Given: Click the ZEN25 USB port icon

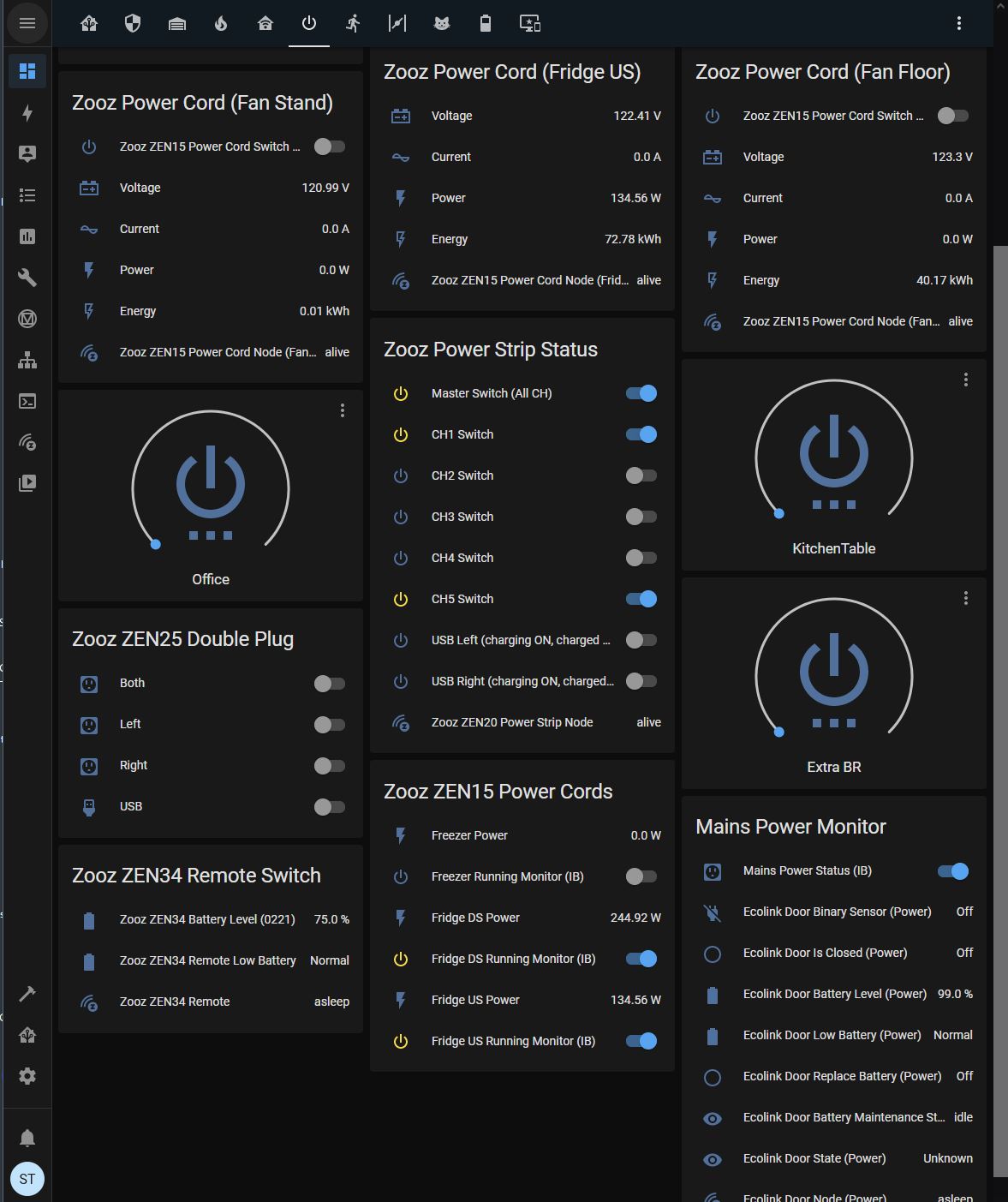Looking at the screenshot, I should (x=89, y=807).
